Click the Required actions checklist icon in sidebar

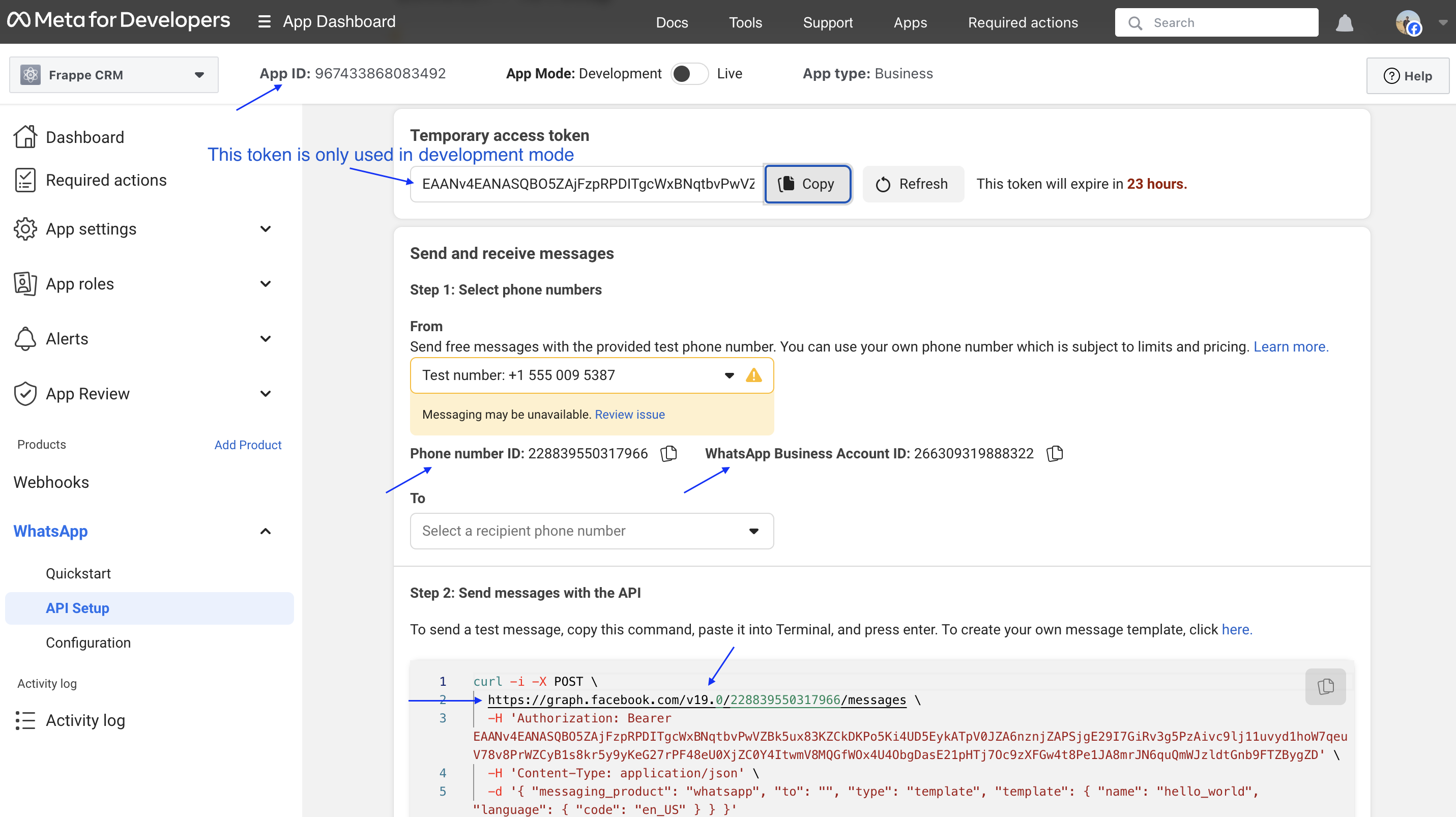click(x=25, y=180)
